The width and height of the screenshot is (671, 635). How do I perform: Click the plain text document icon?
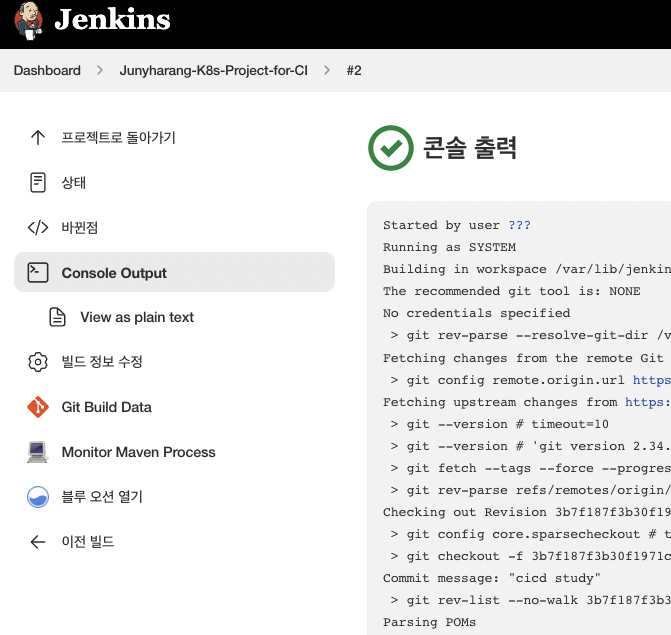tap(57, 317)
